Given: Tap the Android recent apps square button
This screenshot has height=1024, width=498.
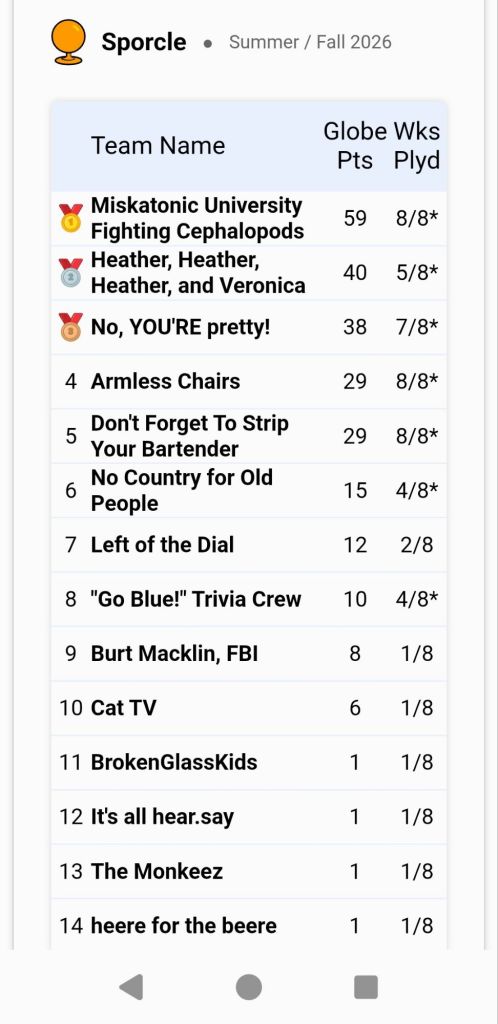Looking at the screenshot, I should pyautogui.click(x=366, y=987).
